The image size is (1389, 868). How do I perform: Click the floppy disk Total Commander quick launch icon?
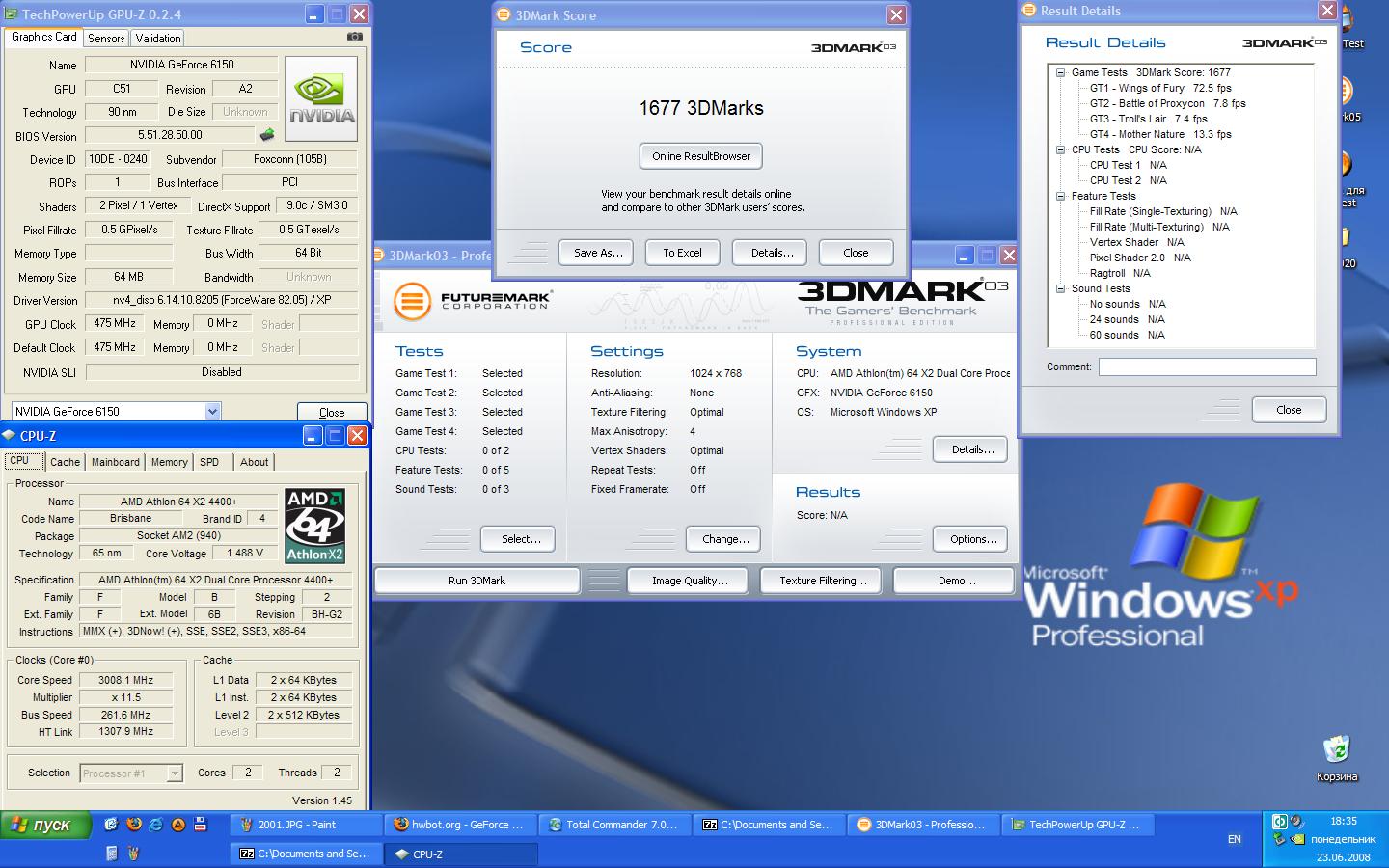[x=201, y=825]
